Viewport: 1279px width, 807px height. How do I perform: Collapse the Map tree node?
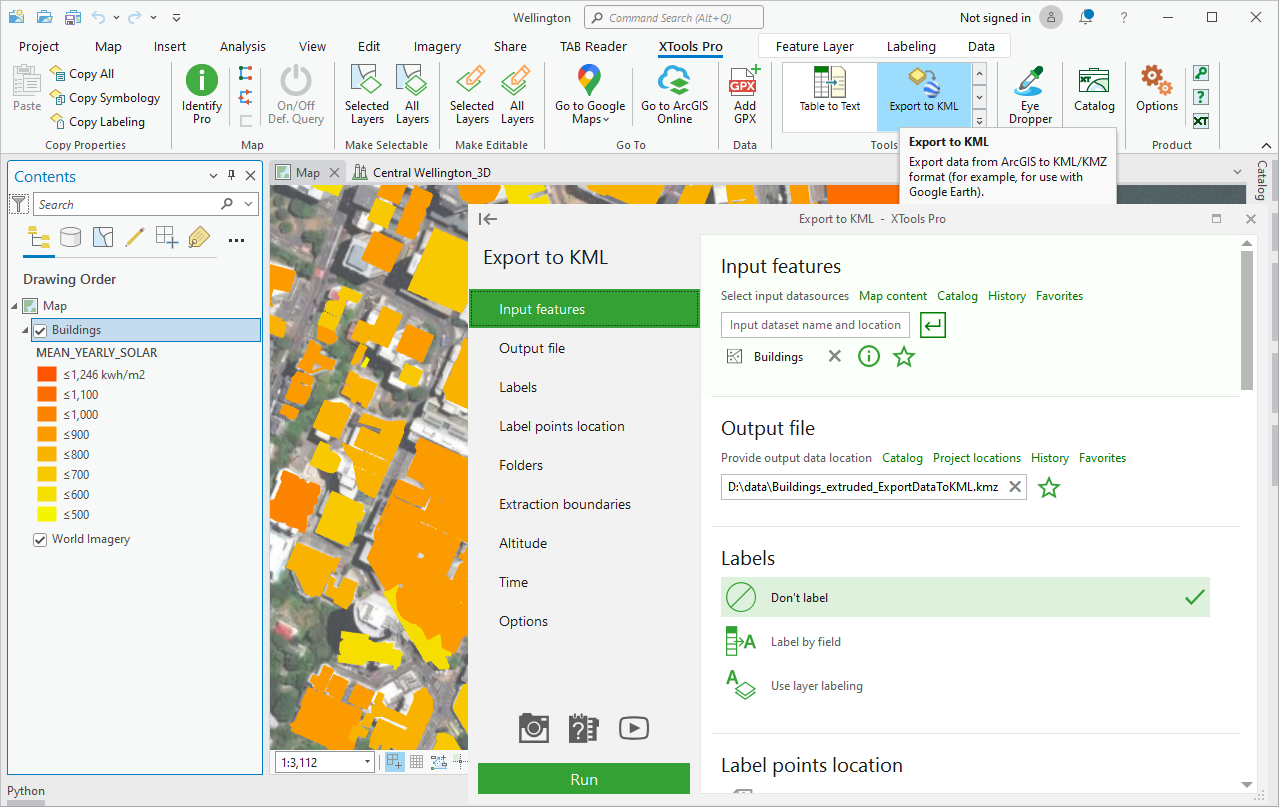tap(15, 306)
